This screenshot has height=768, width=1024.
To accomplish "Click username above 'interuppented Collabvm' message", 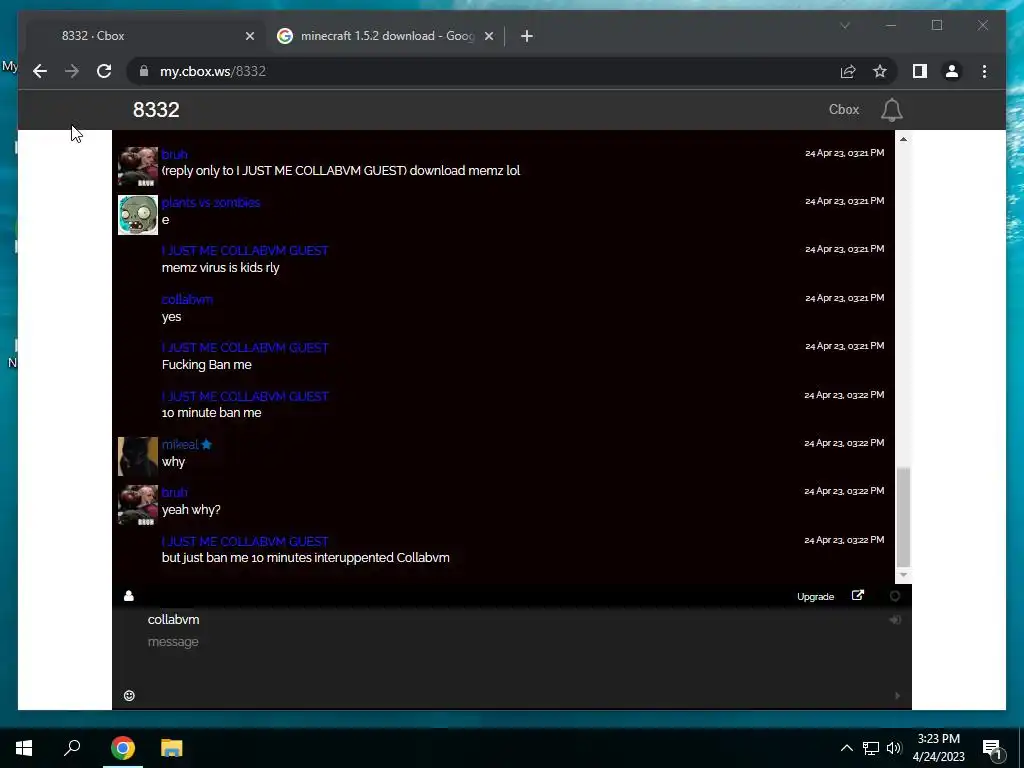I will click(x=245, y=541).
